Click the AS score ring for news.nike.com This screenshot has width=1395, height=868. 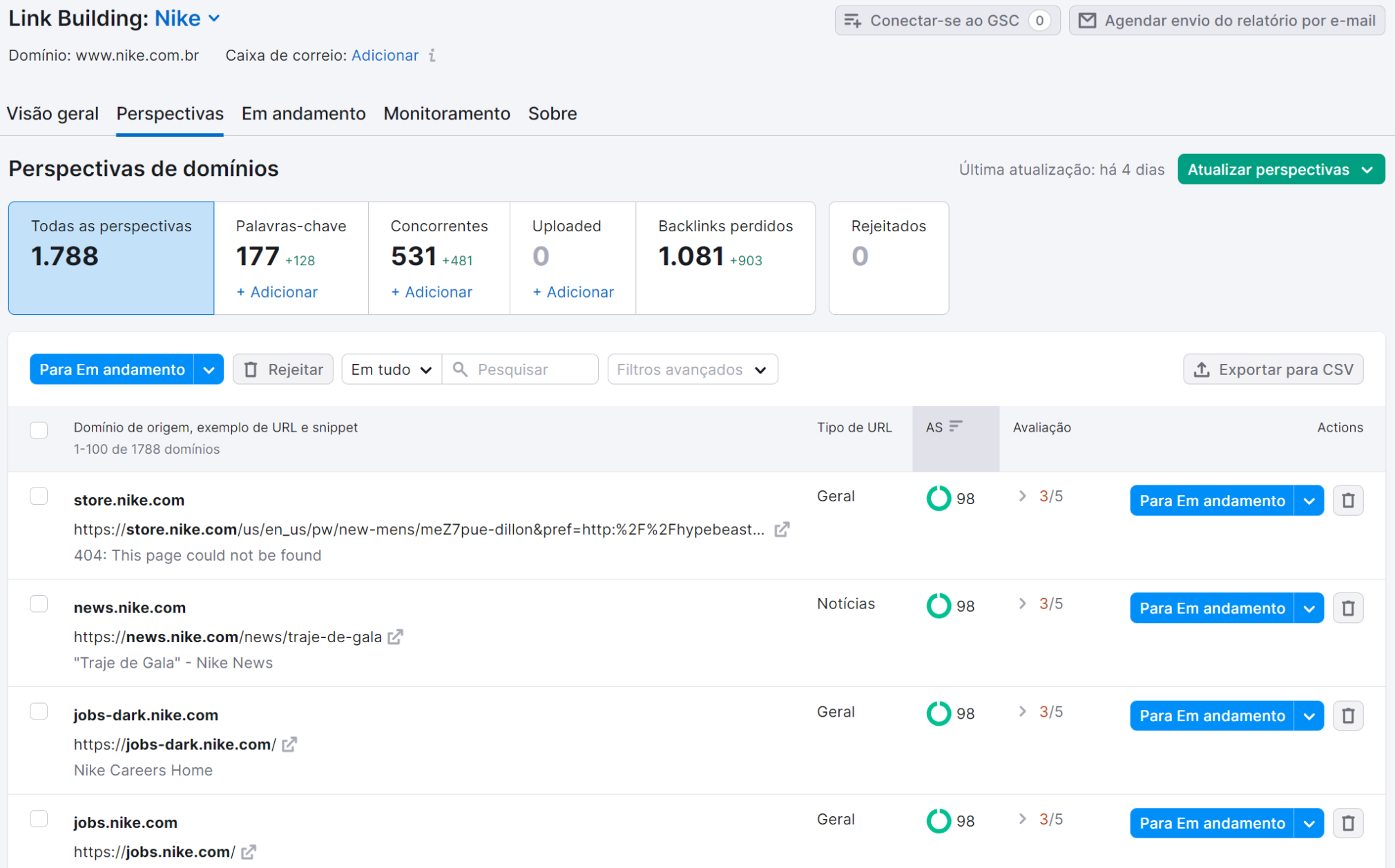click(x=939, y=606)
